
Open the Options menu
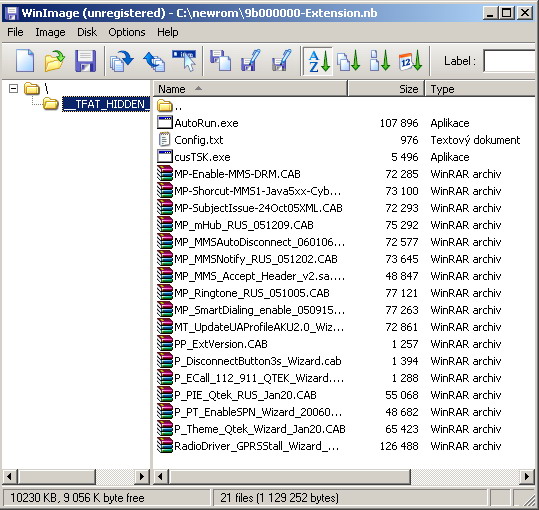coord(127,32)
